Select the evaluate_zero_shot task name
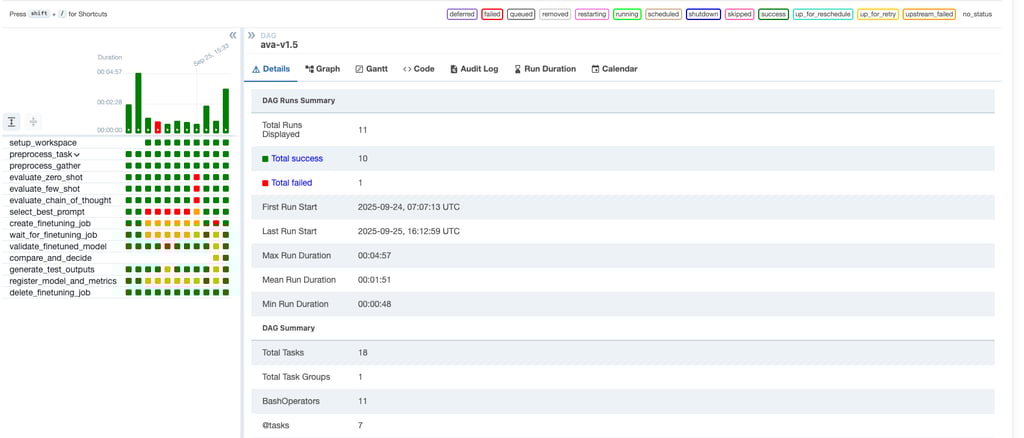This screenshot has width=1024, height=438. [x=46, y=178]
